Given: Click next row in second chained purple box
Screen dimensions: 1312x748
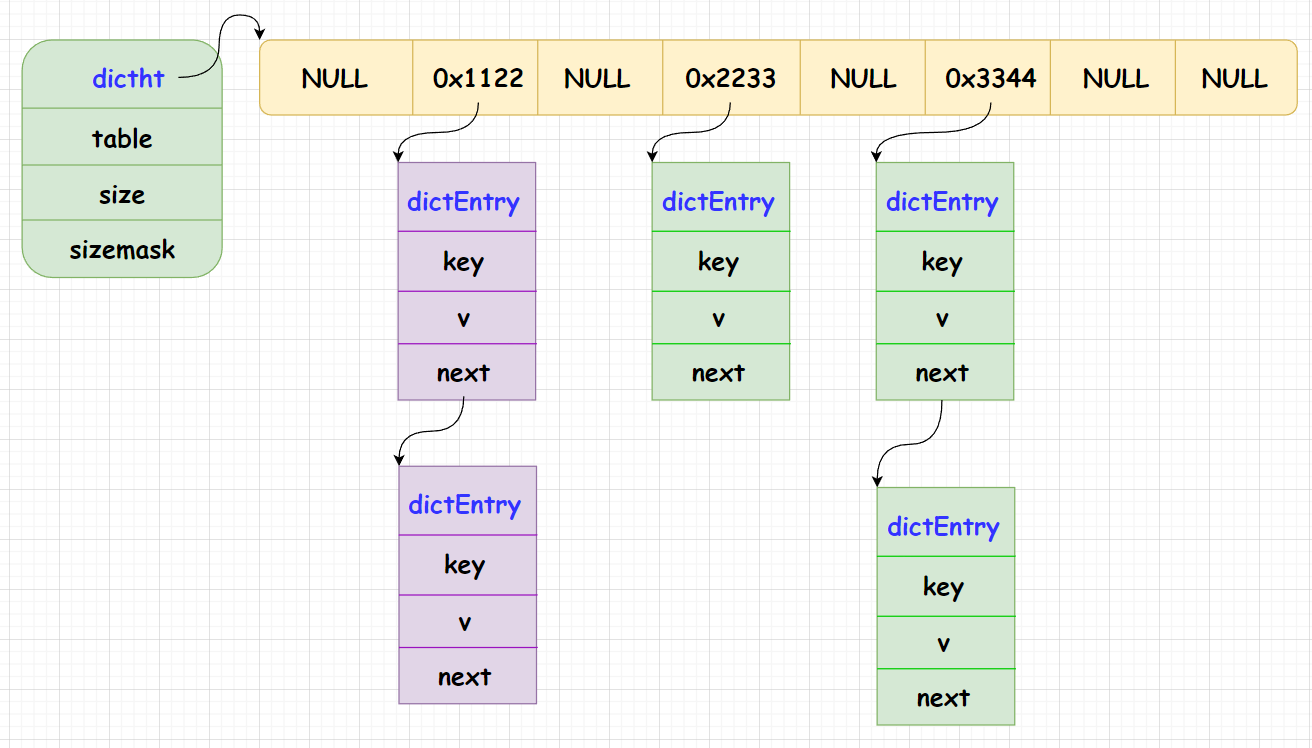Looking at the screenshot, I should click(x=468, y=676).
